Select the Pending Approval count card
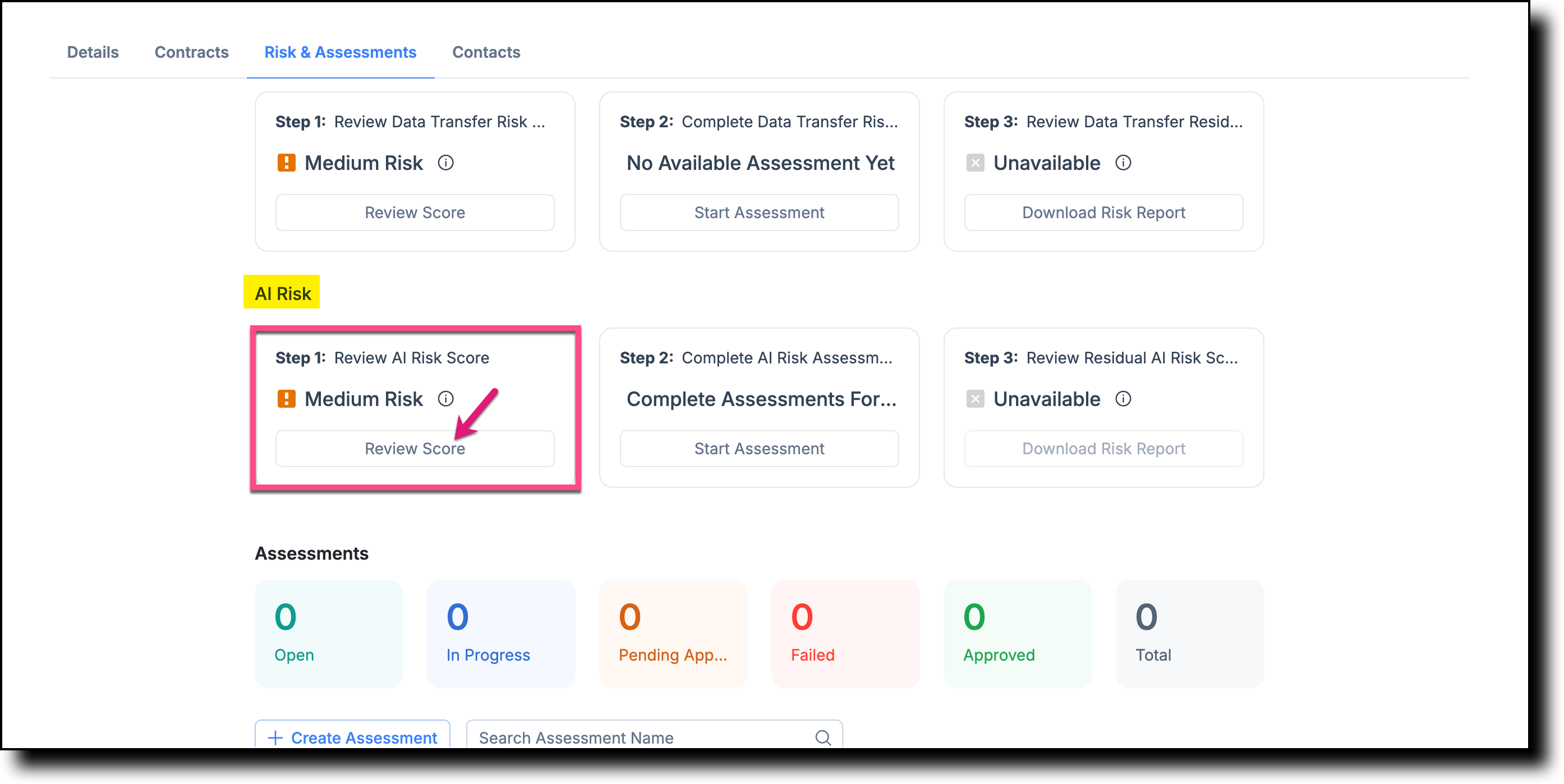Screen dimensions: 1564x784 [673, 634]
